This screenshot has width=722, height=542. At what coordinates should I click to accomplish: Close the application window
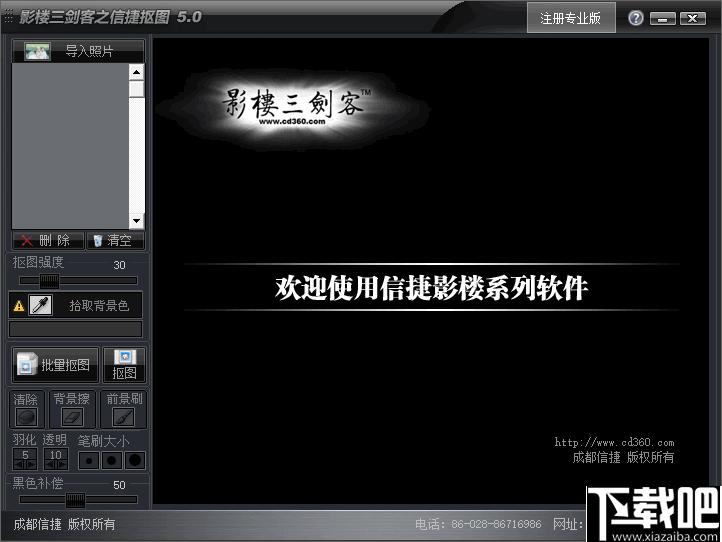point(693,19)
